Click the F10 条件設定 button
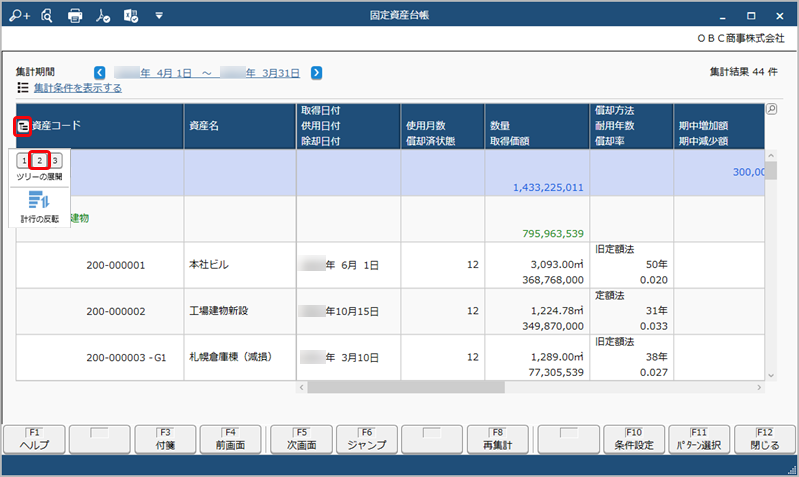The height and width of the screenshot is (477, 799). coord(634,439)
